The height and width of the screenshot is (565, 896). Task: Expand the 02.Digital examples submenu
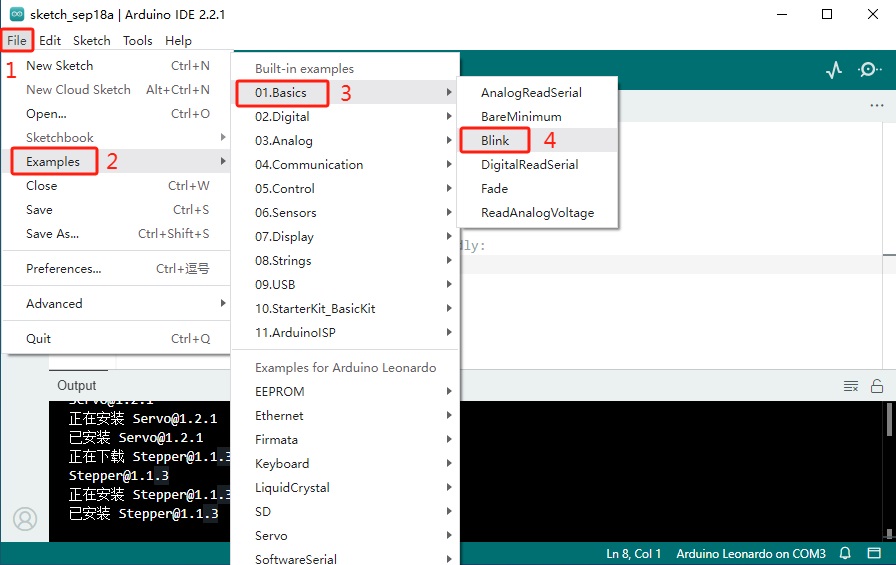pyautogui.click(x=345, y=117)
